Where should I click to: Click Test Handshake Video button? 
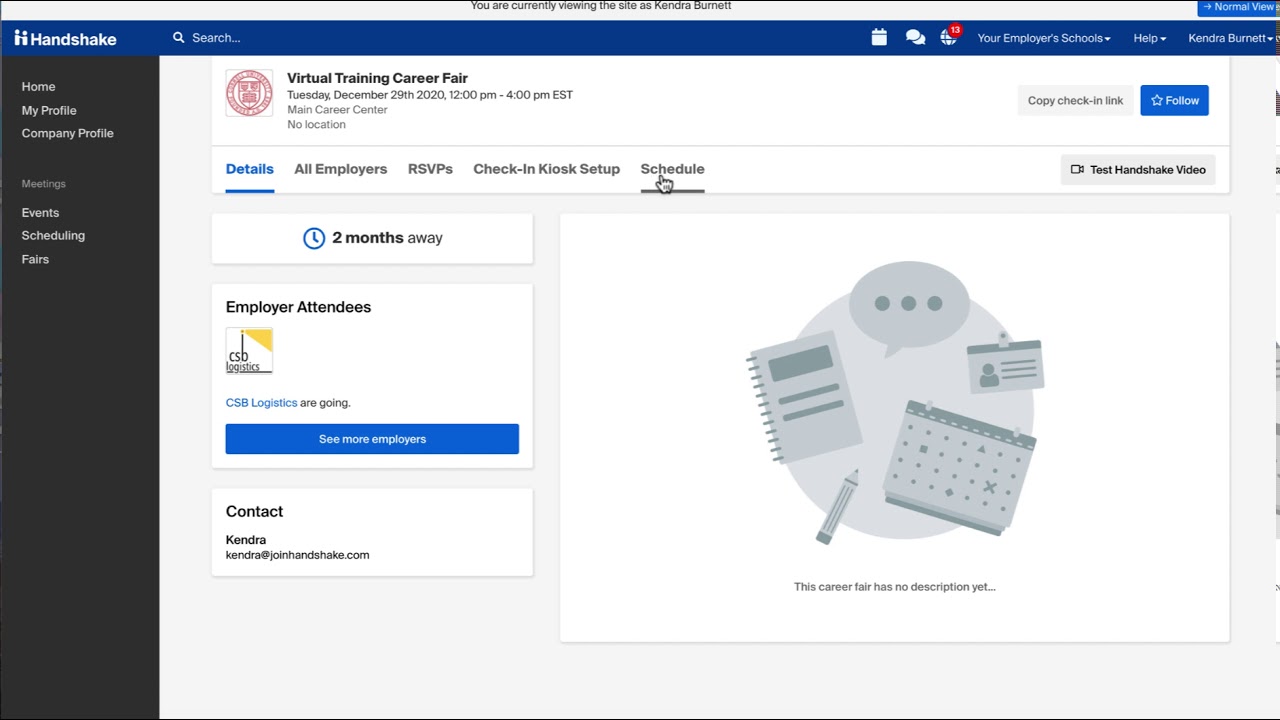pyautogui.click(x=1138, y=170)
